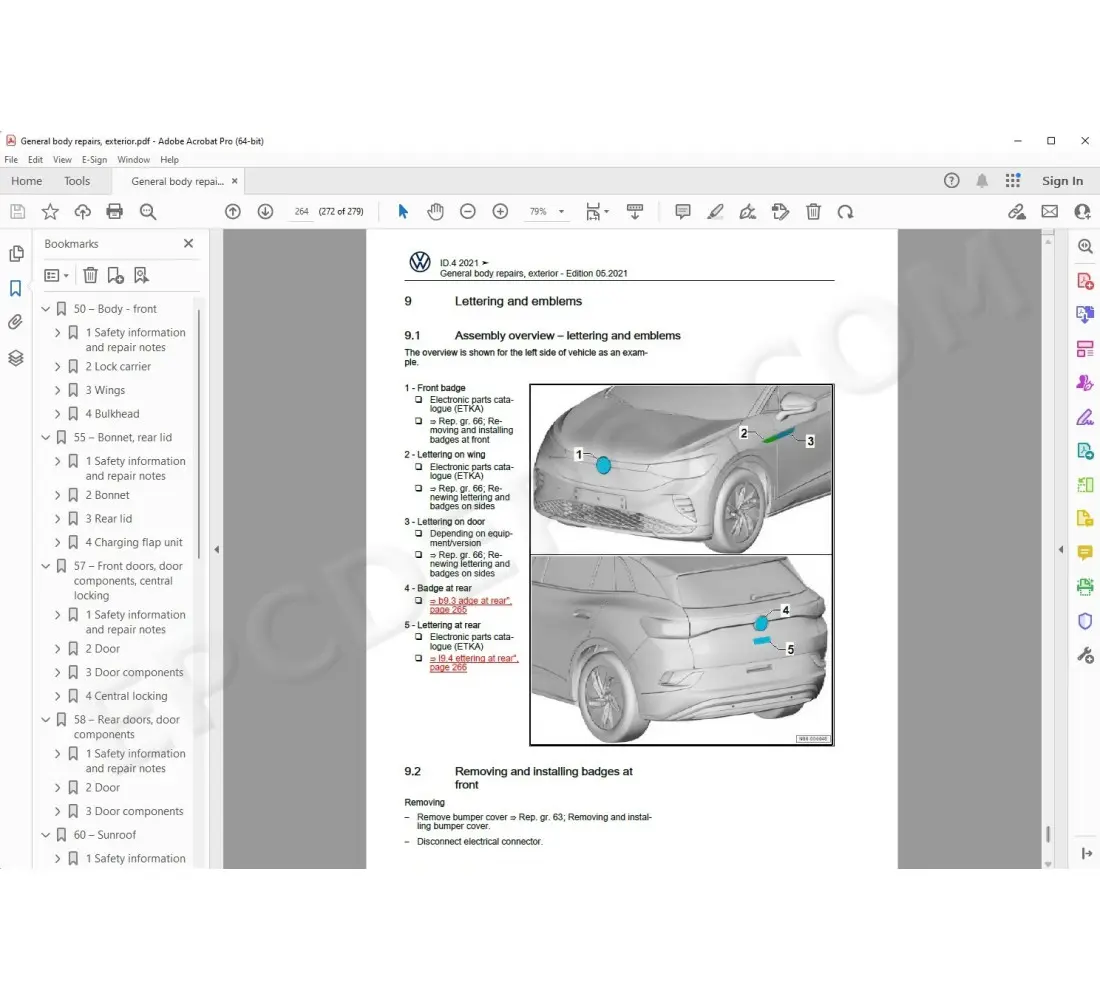This screenshot has height=1000, width=1100.
Task: Go to the previous page
Action: [233, 211]
